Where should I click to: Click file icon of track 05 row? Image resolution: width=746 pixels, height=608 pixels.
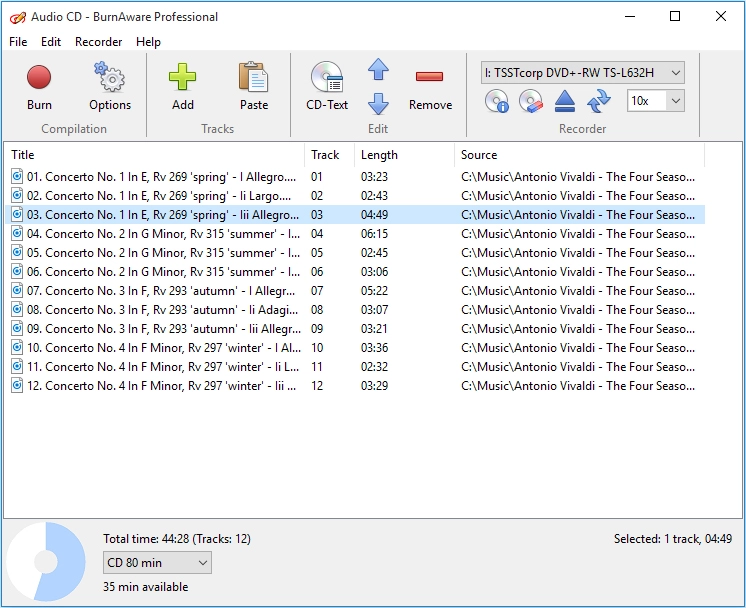point(17,253)
